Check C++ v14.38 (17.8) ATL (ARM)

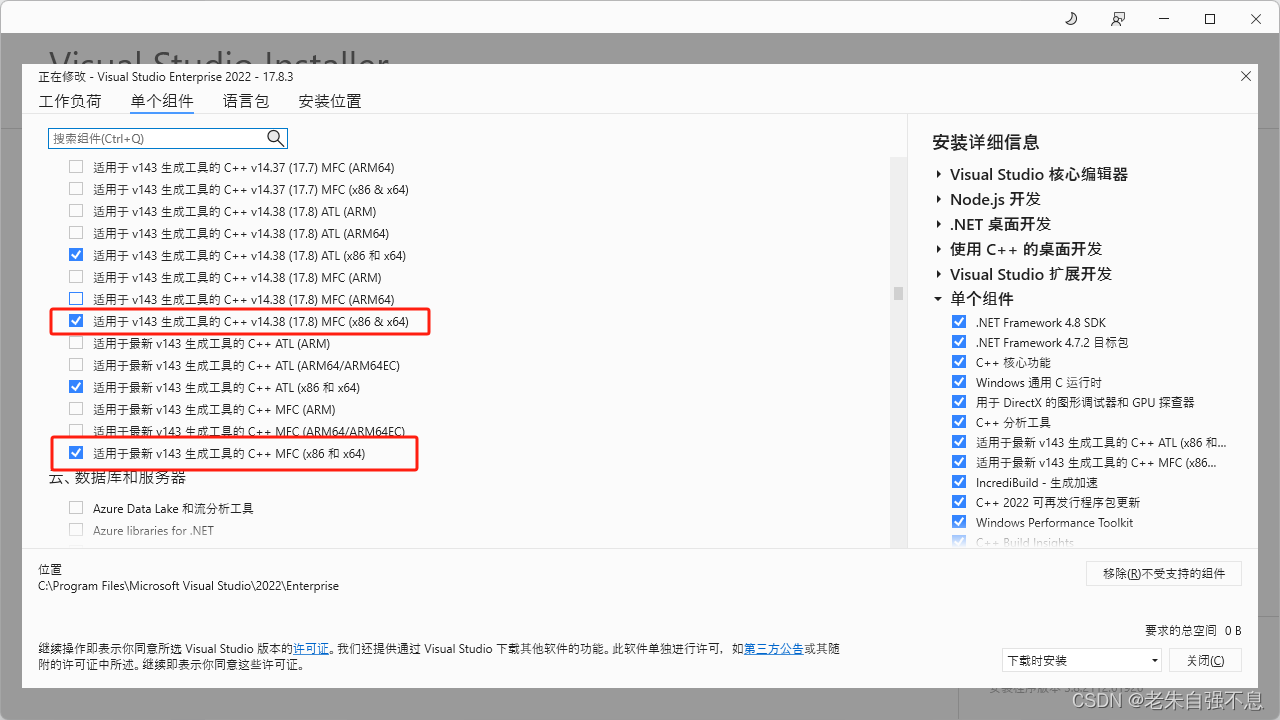coord(76,211)
